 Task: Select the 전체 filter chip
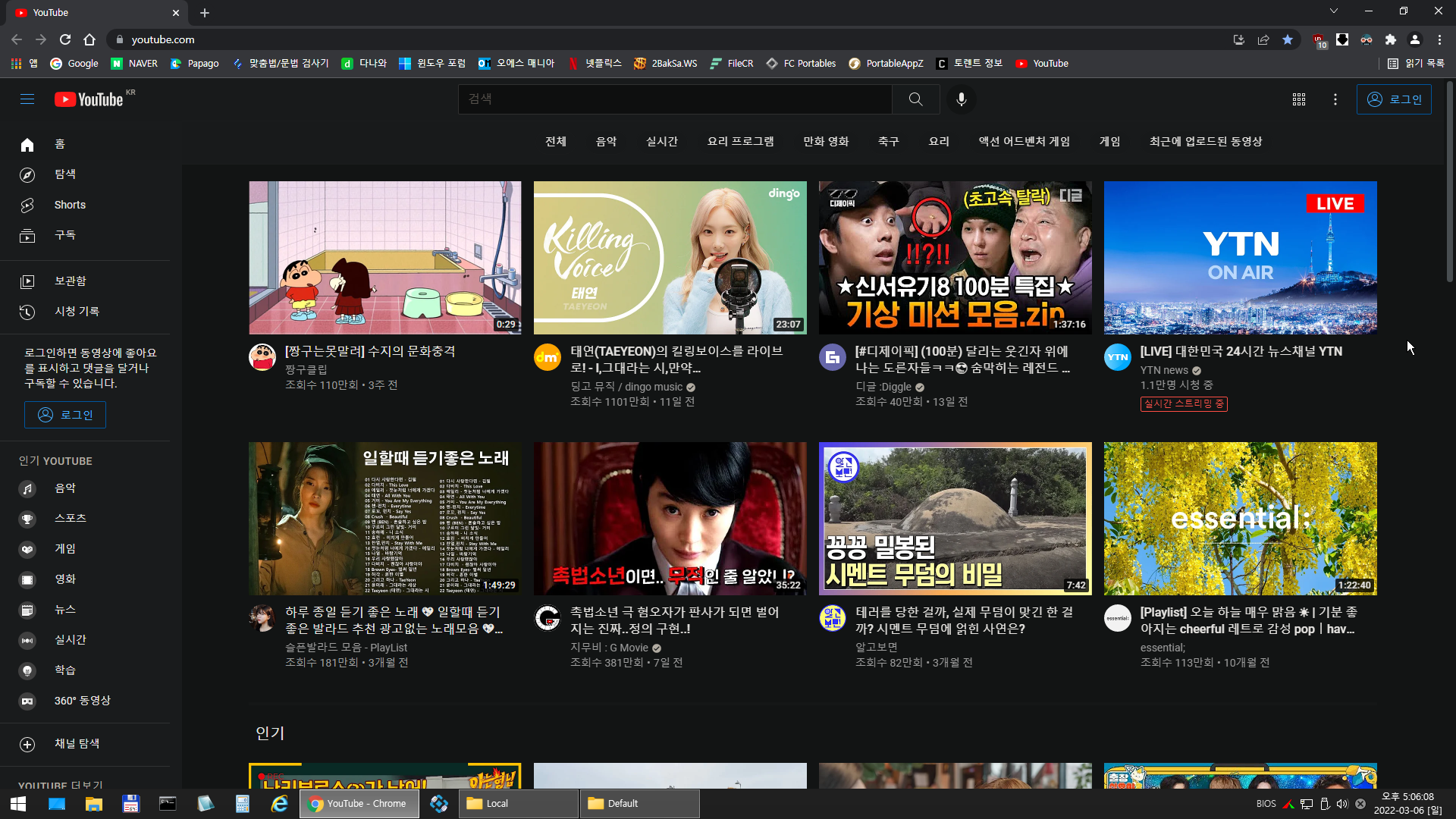click(556, 142)
